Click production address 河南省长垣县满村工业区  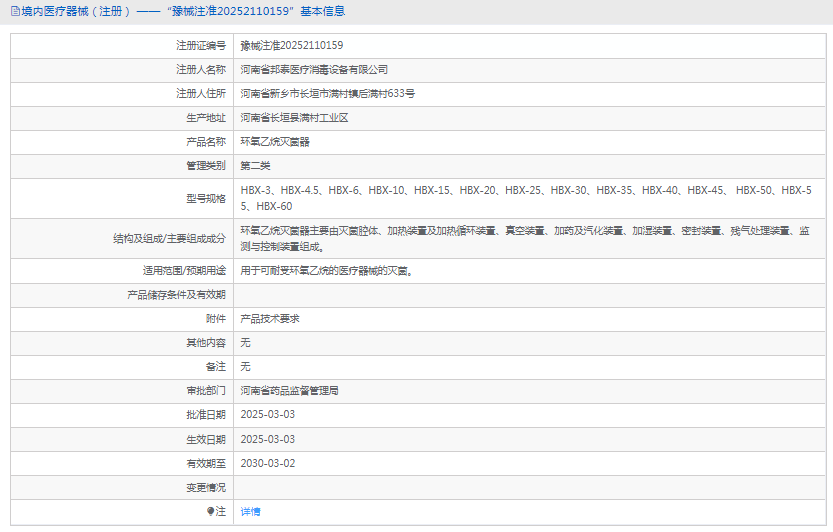pyautogui.click(x=294, y=118)
